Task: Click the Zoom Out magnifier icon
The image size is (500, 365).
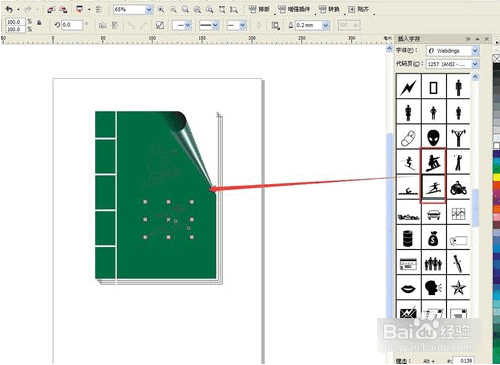Action: coord(173,9)
